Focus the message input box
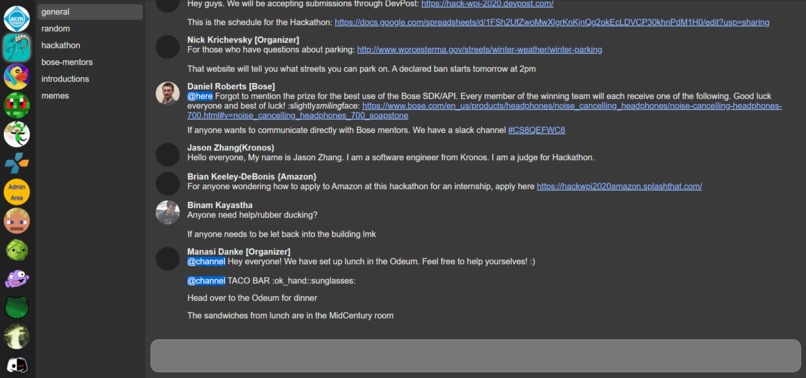Viewport: 806px width, 378px height. tap(475, 355)
